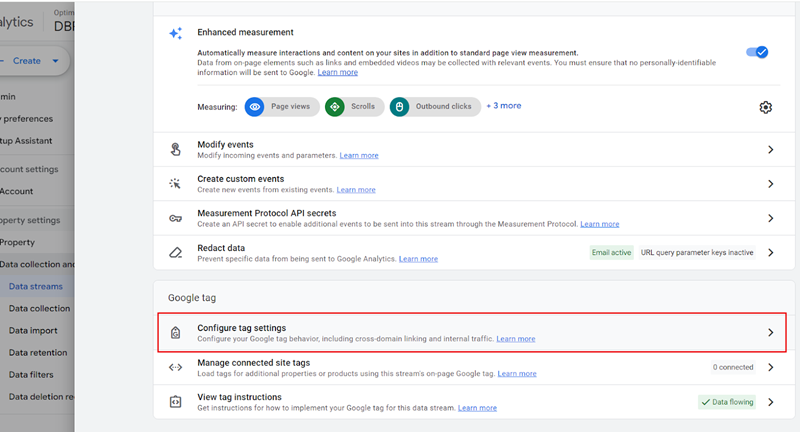Image resolution: width=800 pixels, height=432 pixels.
Task: Expand Measurement Protocol API secrets chevron
Action: pyautogui.click(x=770, y=218)
